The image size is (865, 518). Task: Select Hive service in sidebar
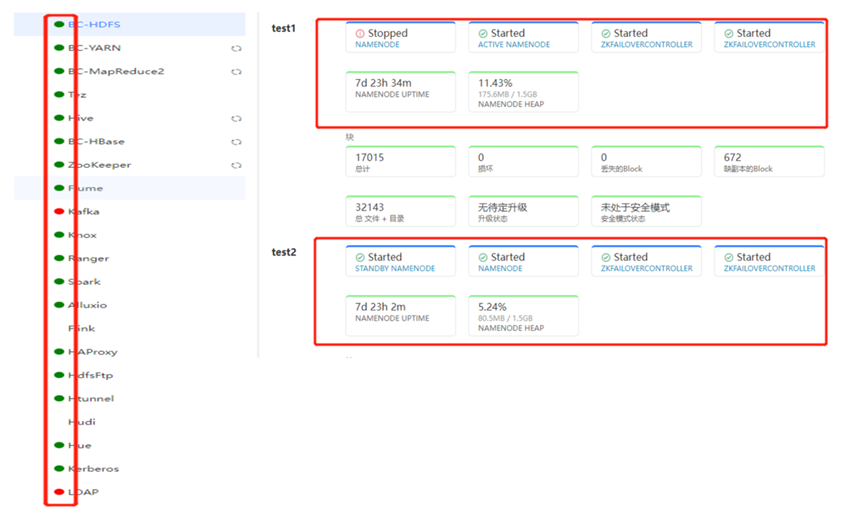(81, 118)
